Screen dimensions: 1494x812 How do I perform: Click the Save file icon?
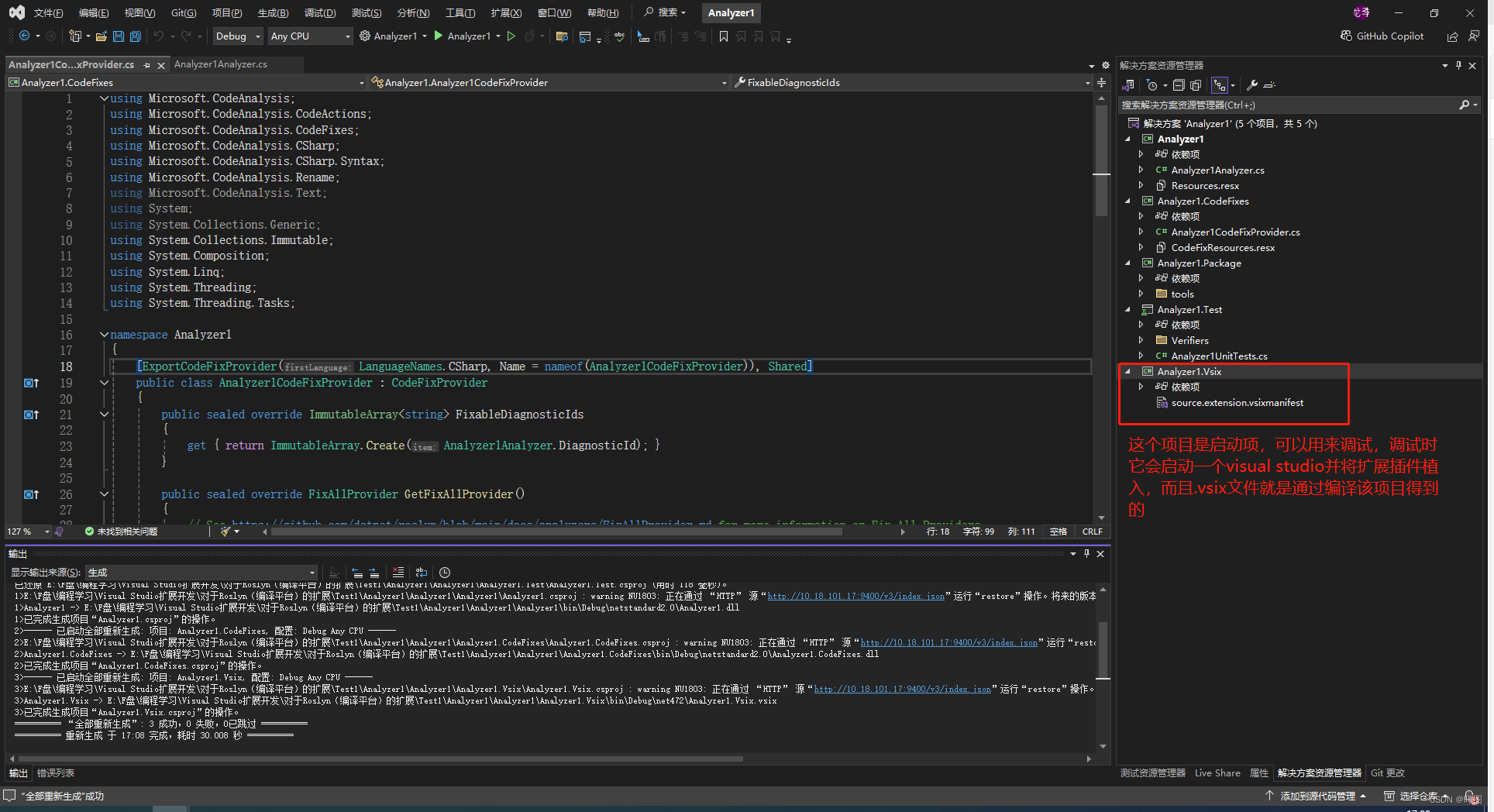coord(119,36)
